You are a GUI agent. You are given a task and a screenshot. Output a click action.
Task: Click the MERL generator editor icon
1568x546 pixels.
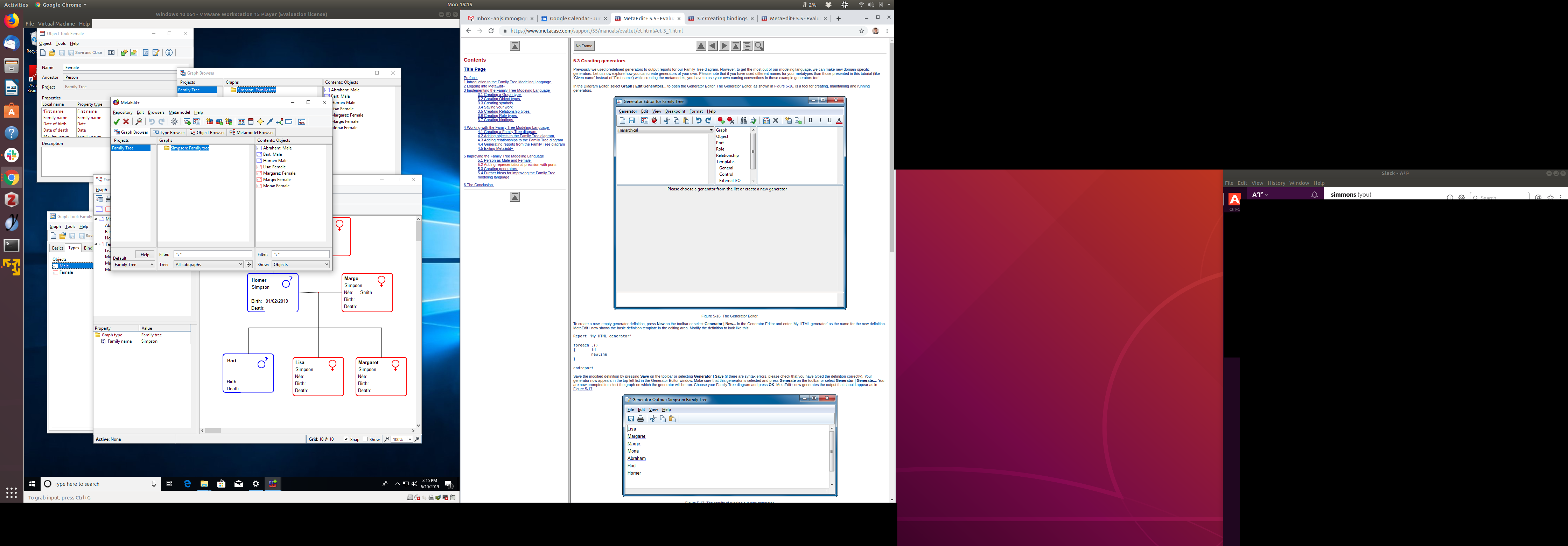pos(301,122)
